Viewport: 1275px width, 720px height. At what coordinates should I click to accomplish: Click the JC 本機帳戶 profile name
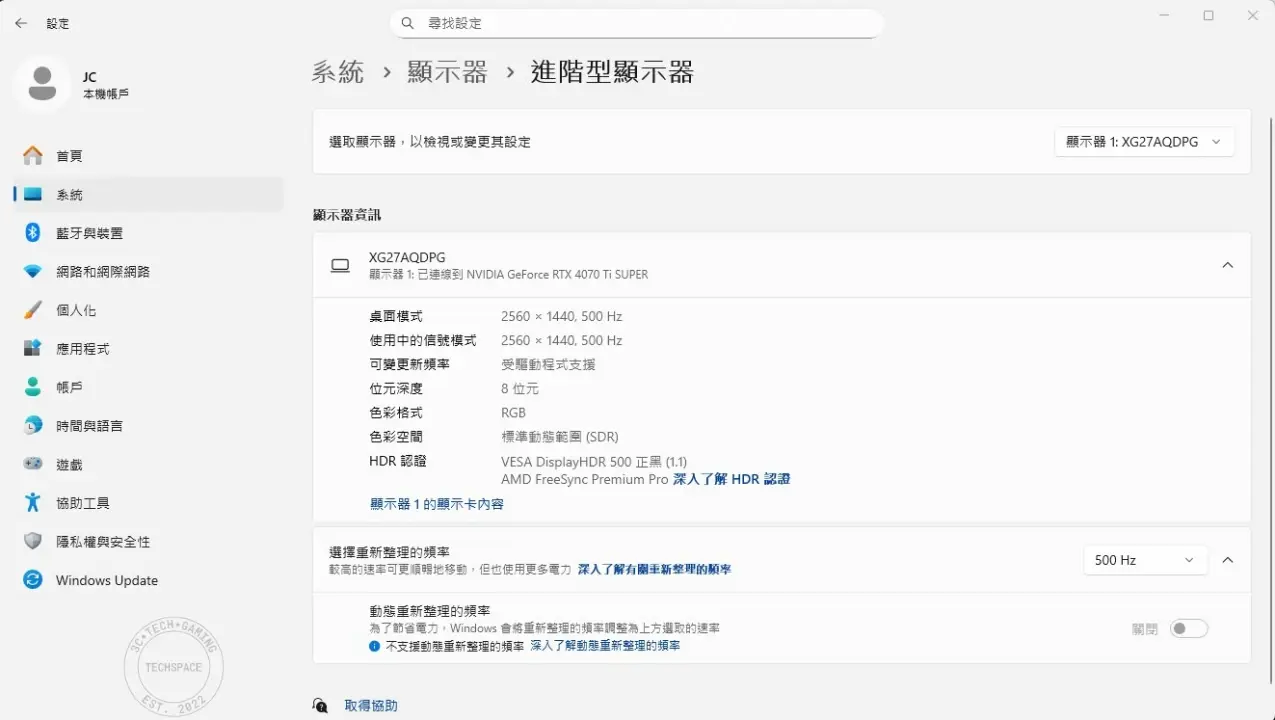coord(106,85)
